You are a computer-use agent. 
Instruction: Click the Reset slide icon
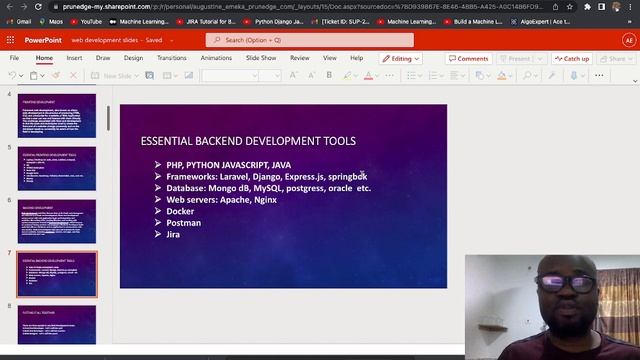point(150,76)
